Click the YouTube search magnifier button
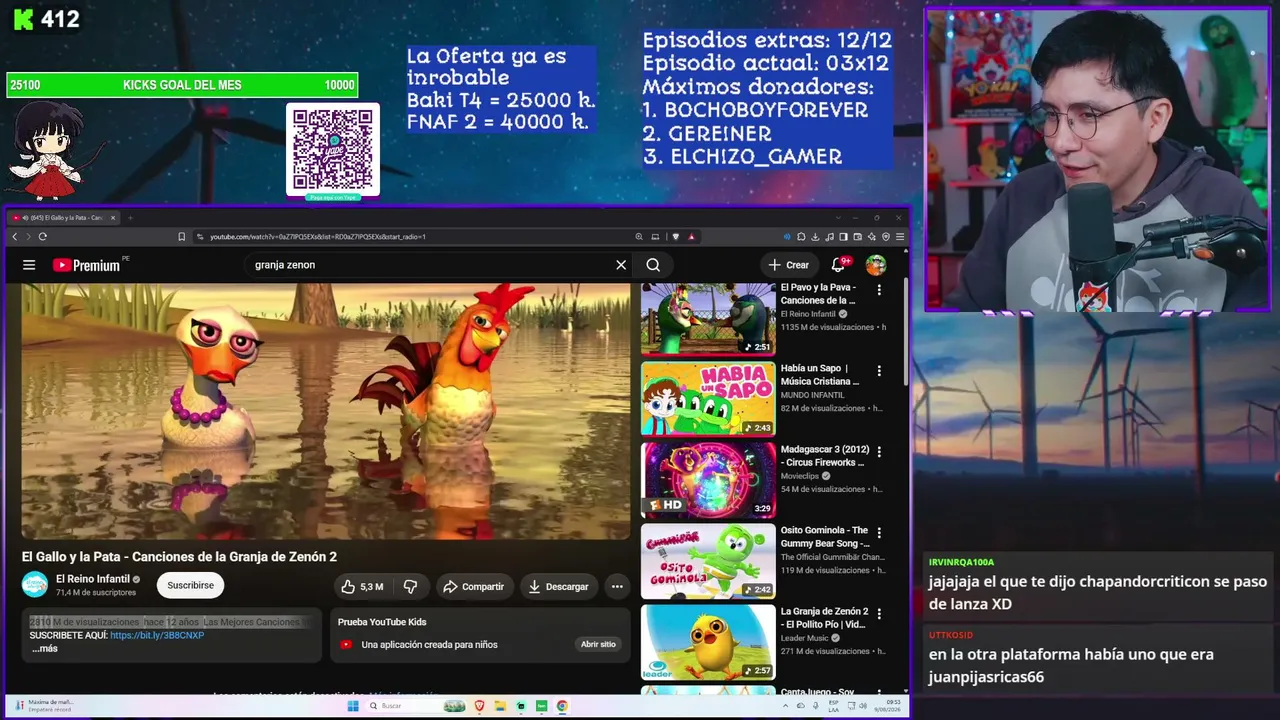 [x=653, y=265]
